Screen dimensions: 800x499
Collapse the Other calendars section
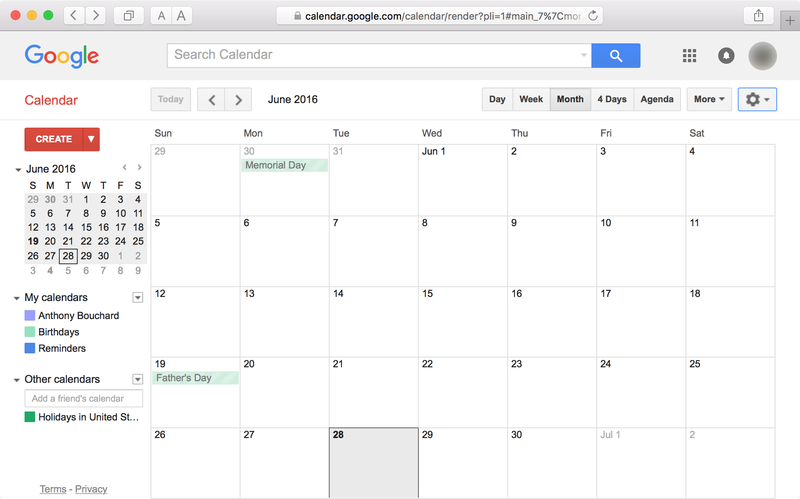17,380
